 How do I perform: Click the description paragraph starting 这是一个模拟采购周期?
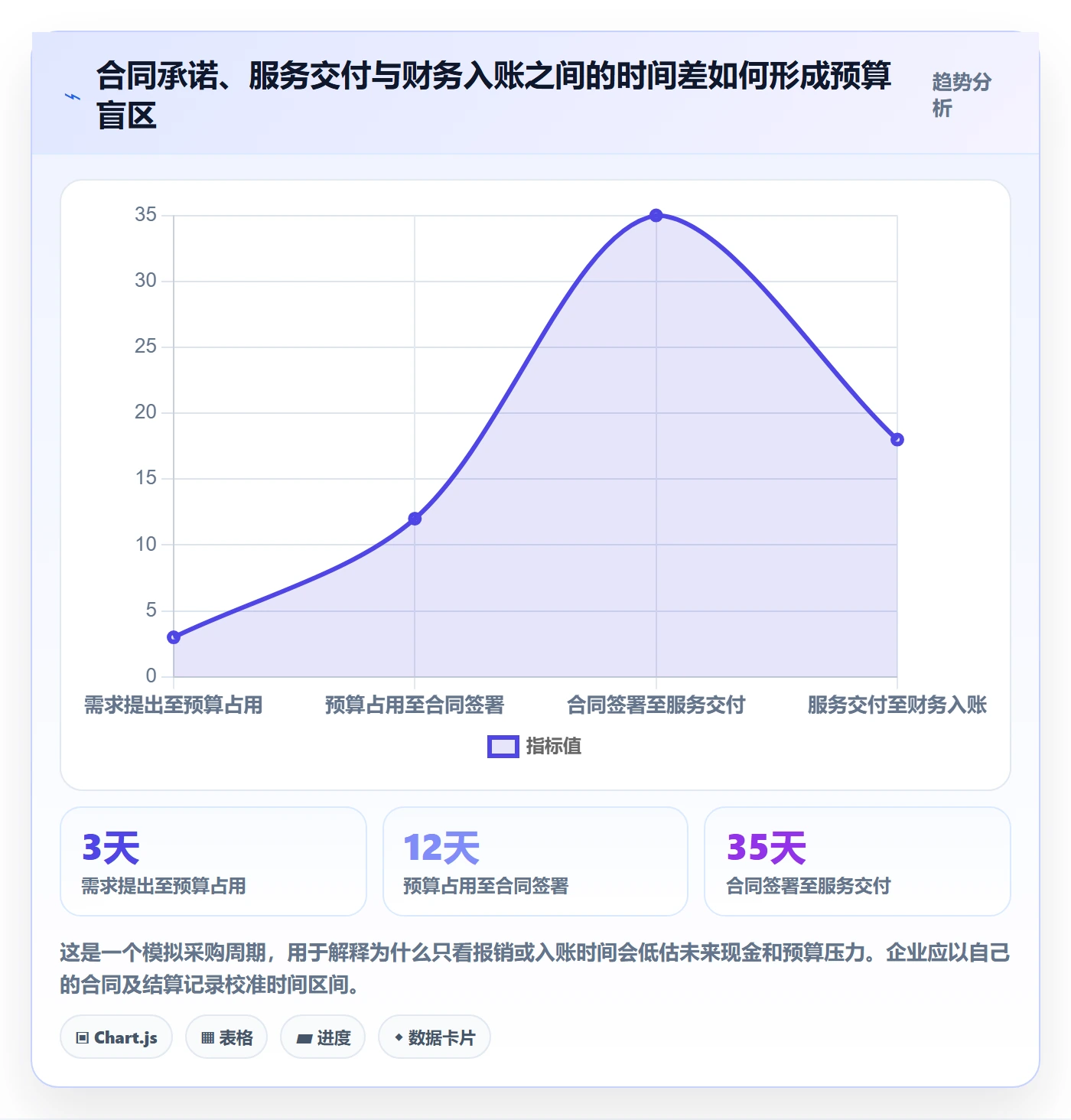click(535, 969)
